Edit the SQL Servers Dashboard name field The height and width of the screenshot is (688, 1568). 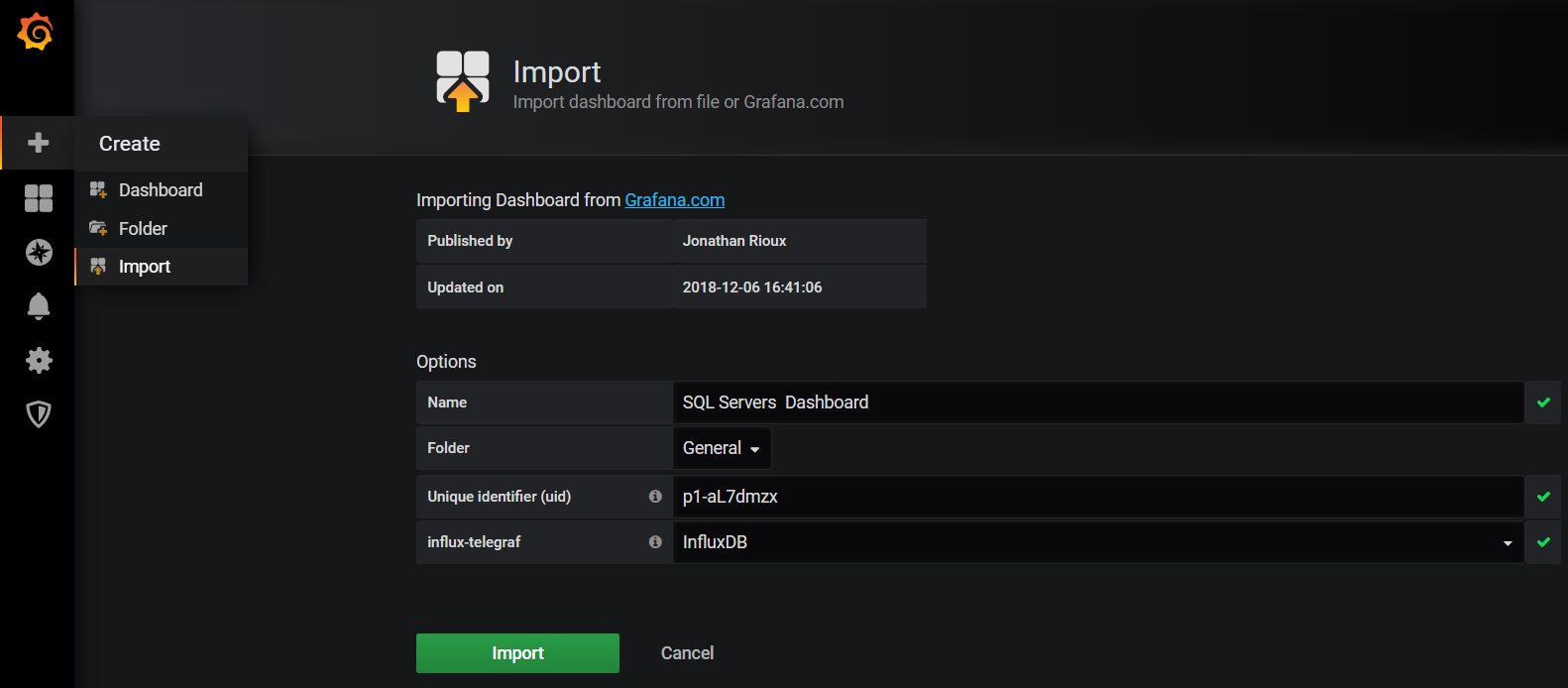pyautogui.click(x=1098, y=402)
